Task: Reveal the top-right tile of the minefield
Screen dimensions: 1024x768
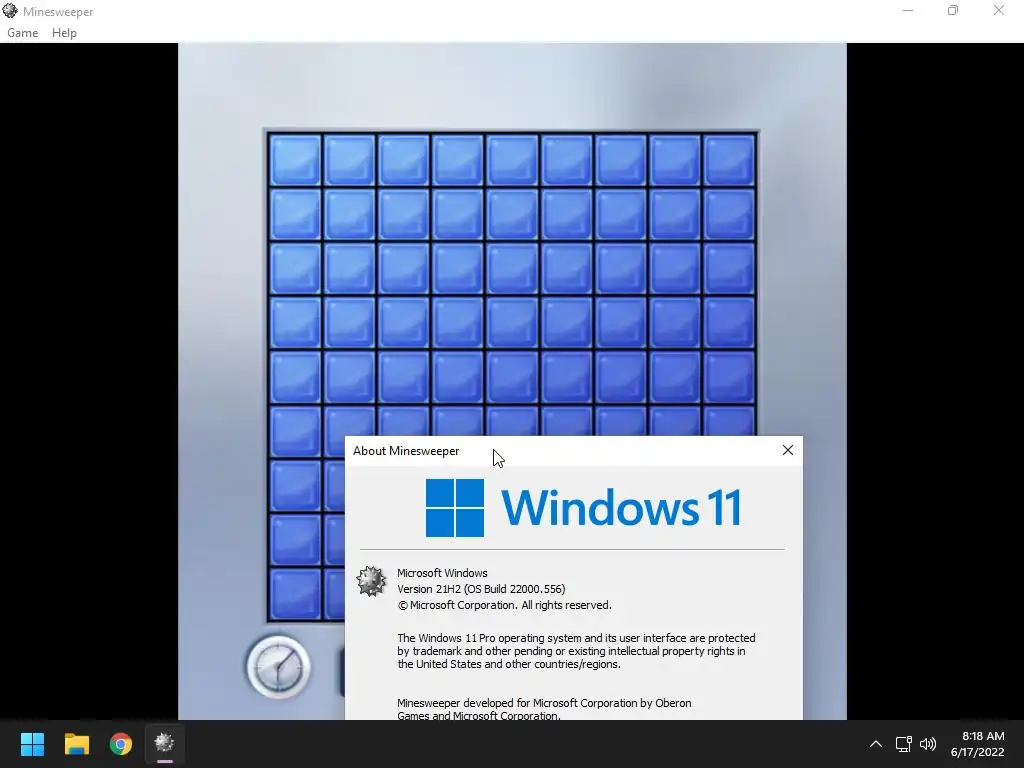Action: click(x=729, y=160)
